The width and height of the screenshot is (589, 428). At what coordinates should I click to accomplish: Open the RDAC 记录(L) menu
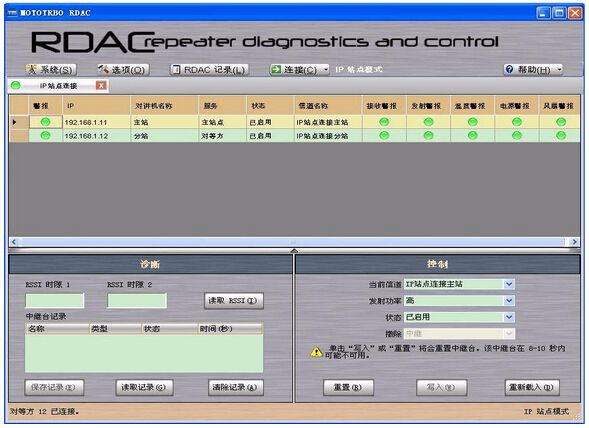209,70
